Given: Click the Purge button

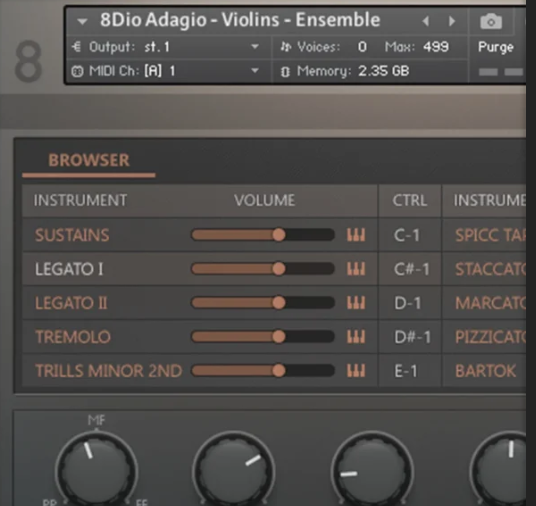Looking at the screenshot, I should pyautogui.click(x=496, y=47).
